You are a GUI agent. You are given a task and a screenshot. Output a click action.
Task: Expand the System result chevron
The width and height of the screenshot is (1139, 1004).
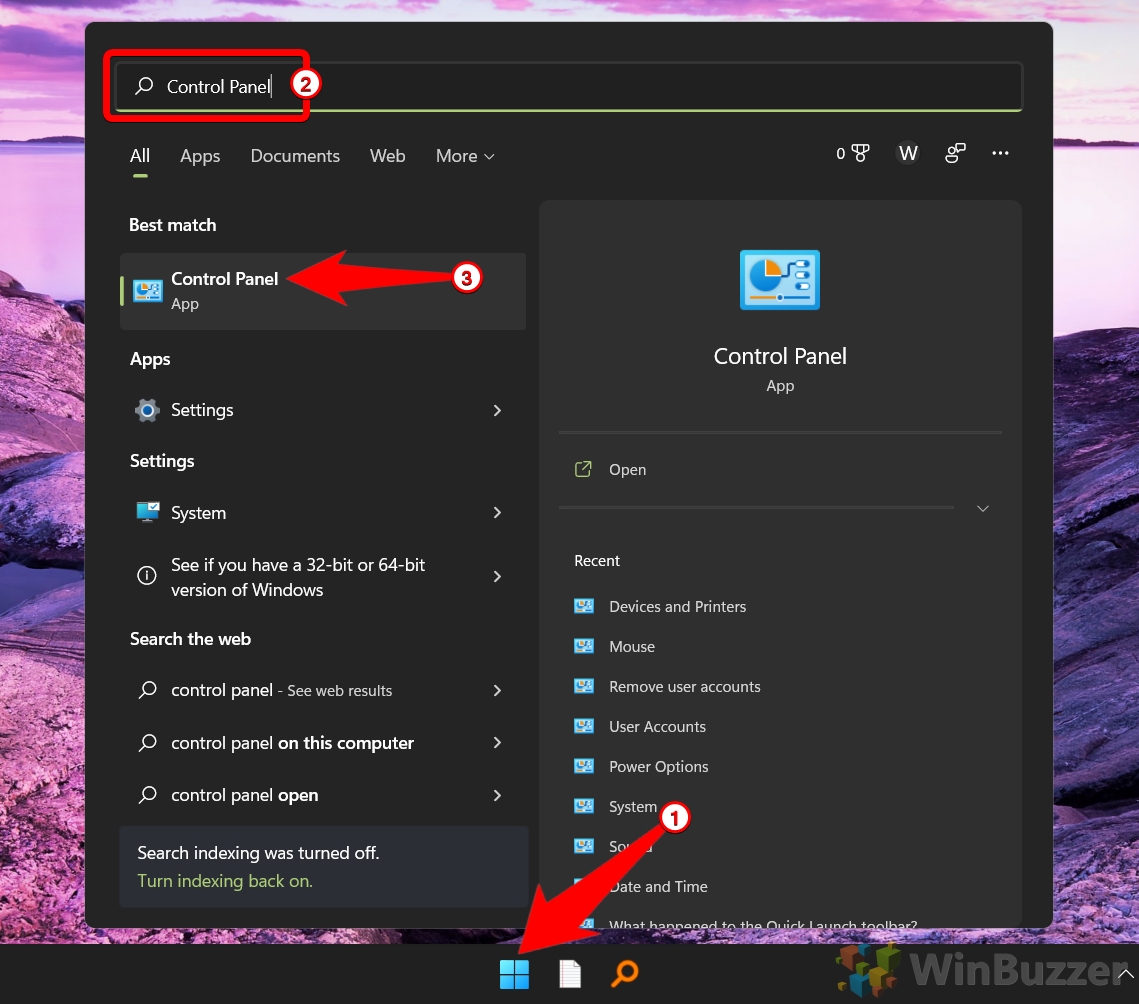click(x=497, y=513)
